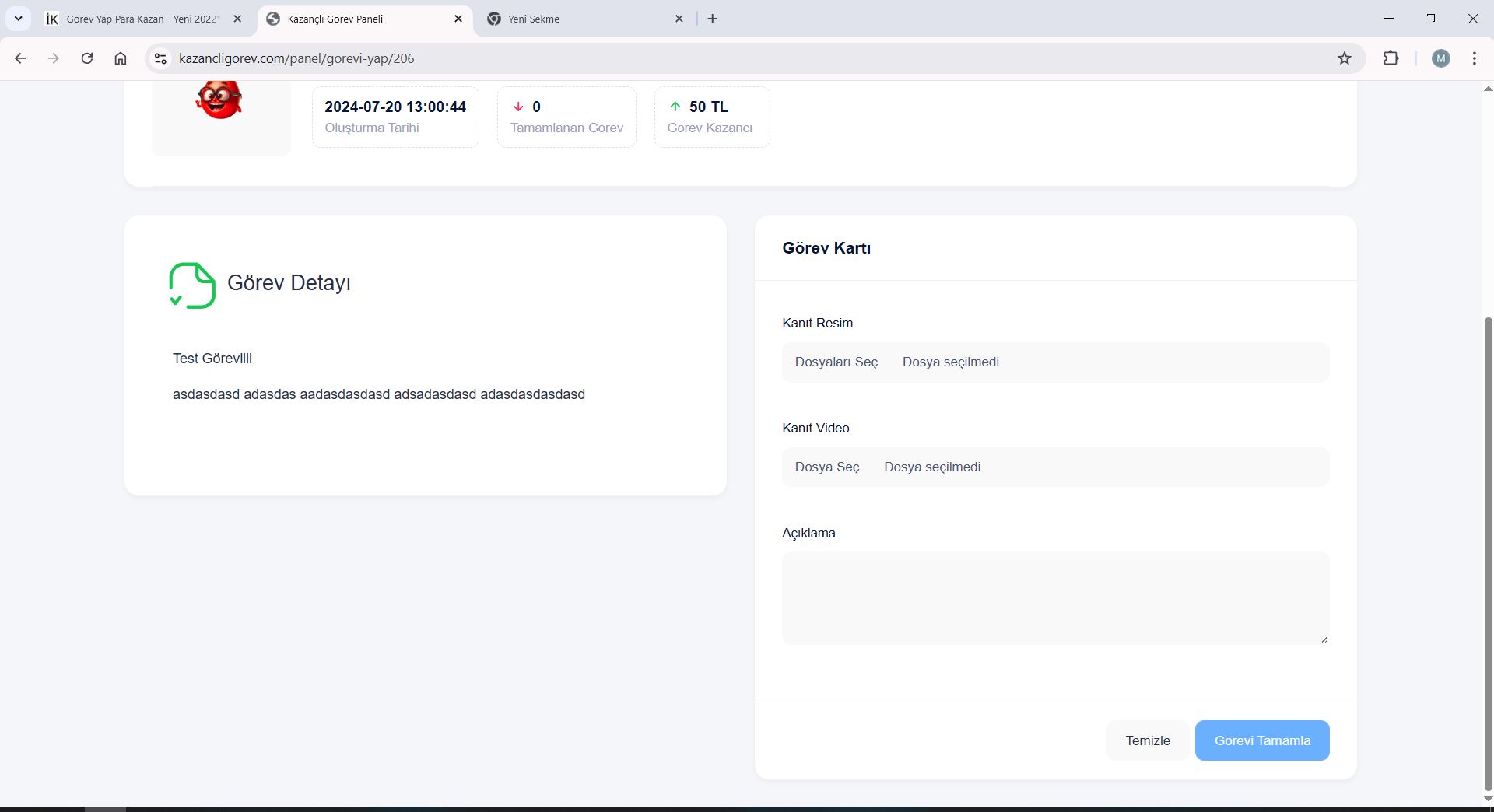
Task: Focus the Açıklama text area
Action: (1054, 598)
